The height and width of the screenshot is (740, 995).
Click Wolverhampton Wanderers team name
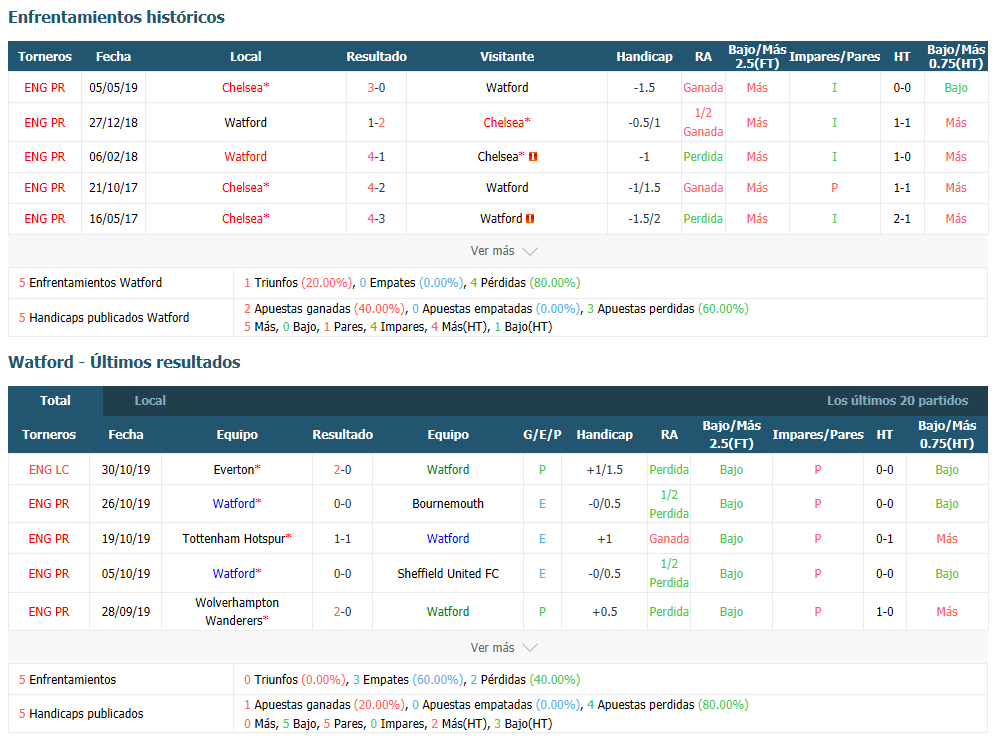pyautogui.click(x=237, y=612)
